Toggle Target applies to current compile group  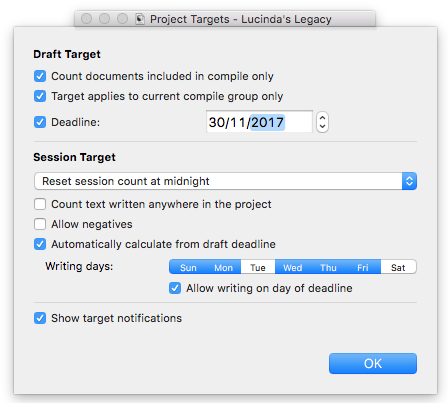coord(40,96)
